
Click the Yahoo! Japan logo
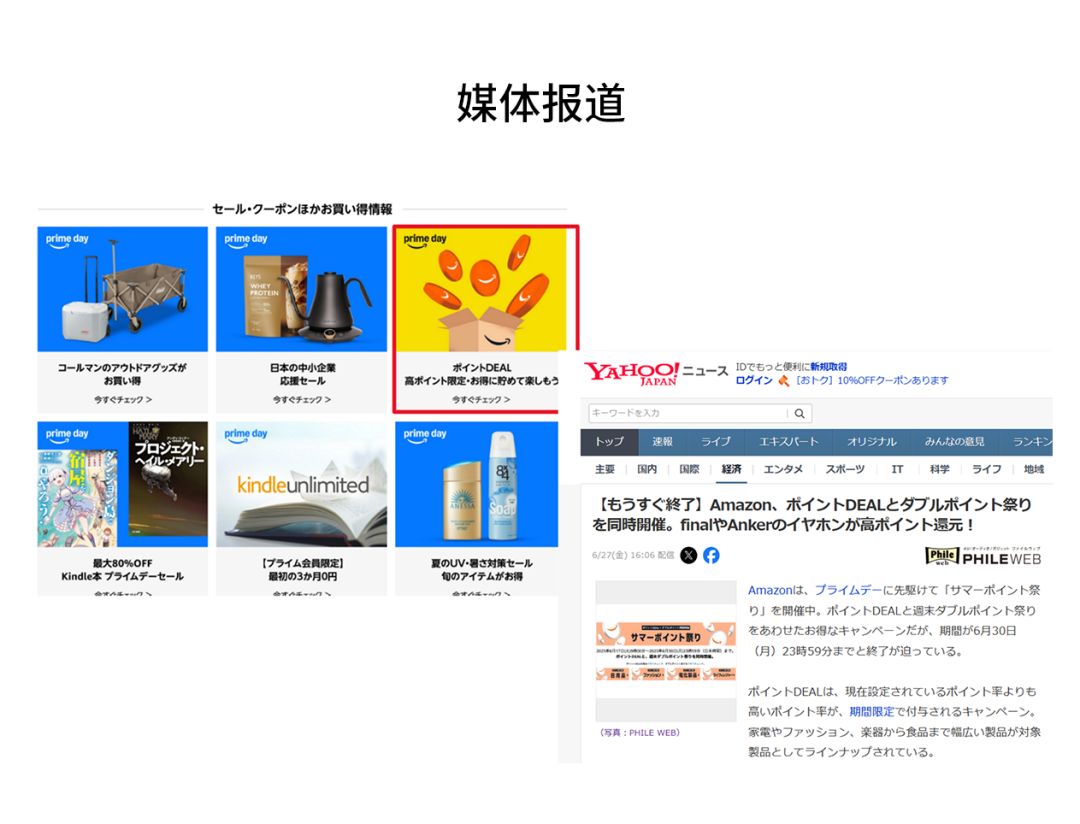pyautogui.click(x=631, y=374)
